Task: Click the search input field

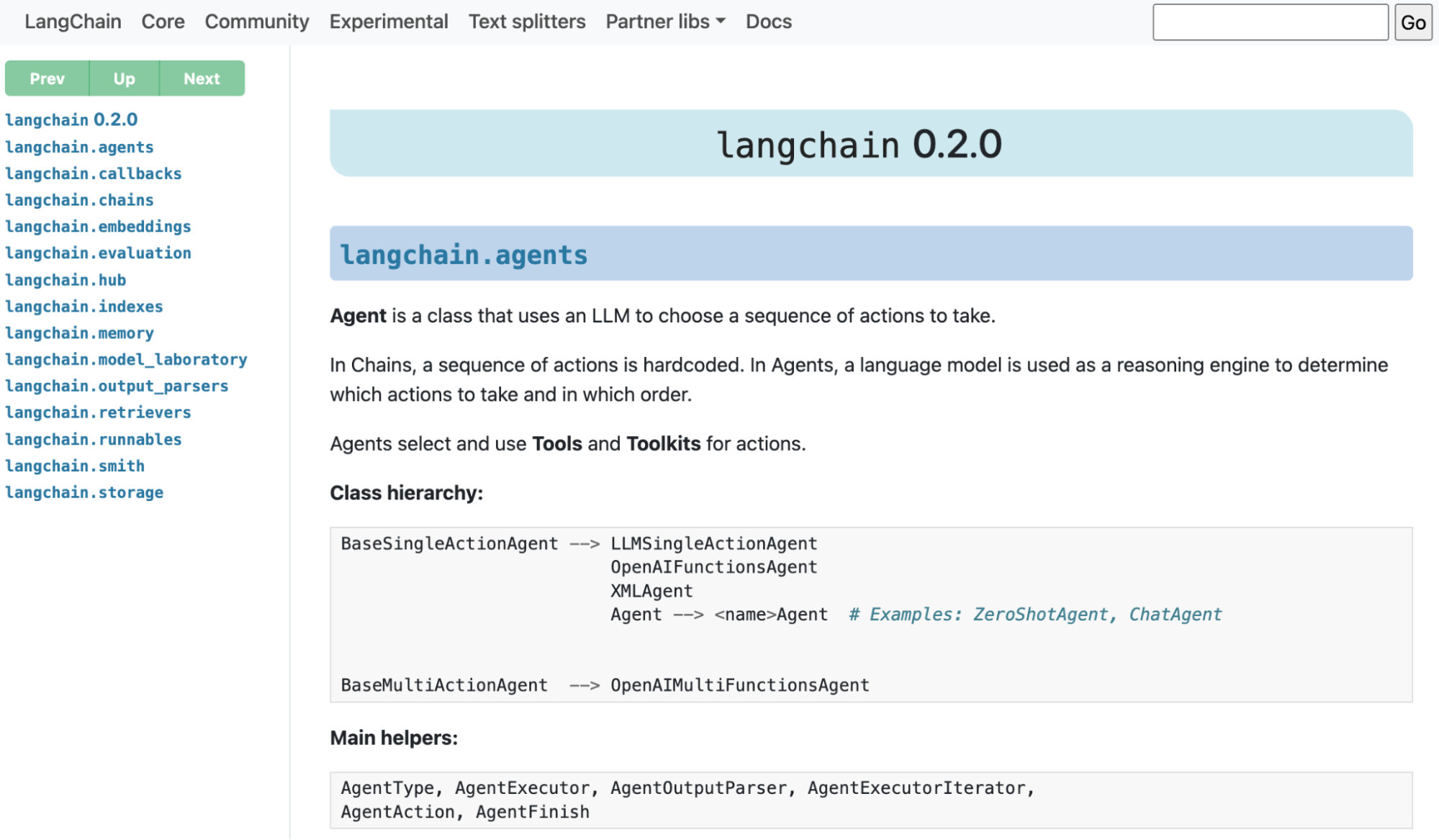Action: pos(1270,22)
